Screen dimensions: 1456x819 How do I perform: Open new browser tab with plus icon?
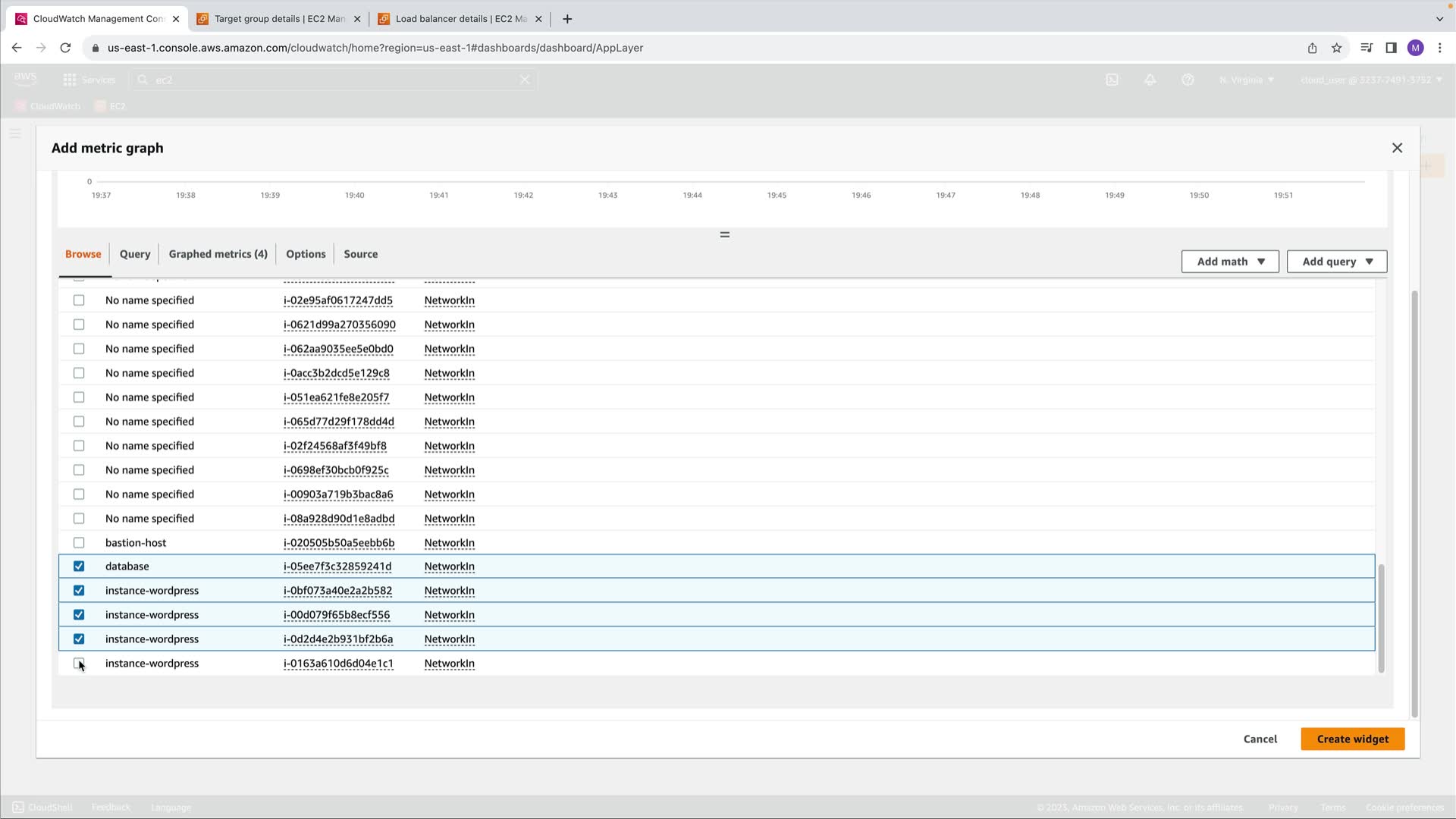(567, 19)
